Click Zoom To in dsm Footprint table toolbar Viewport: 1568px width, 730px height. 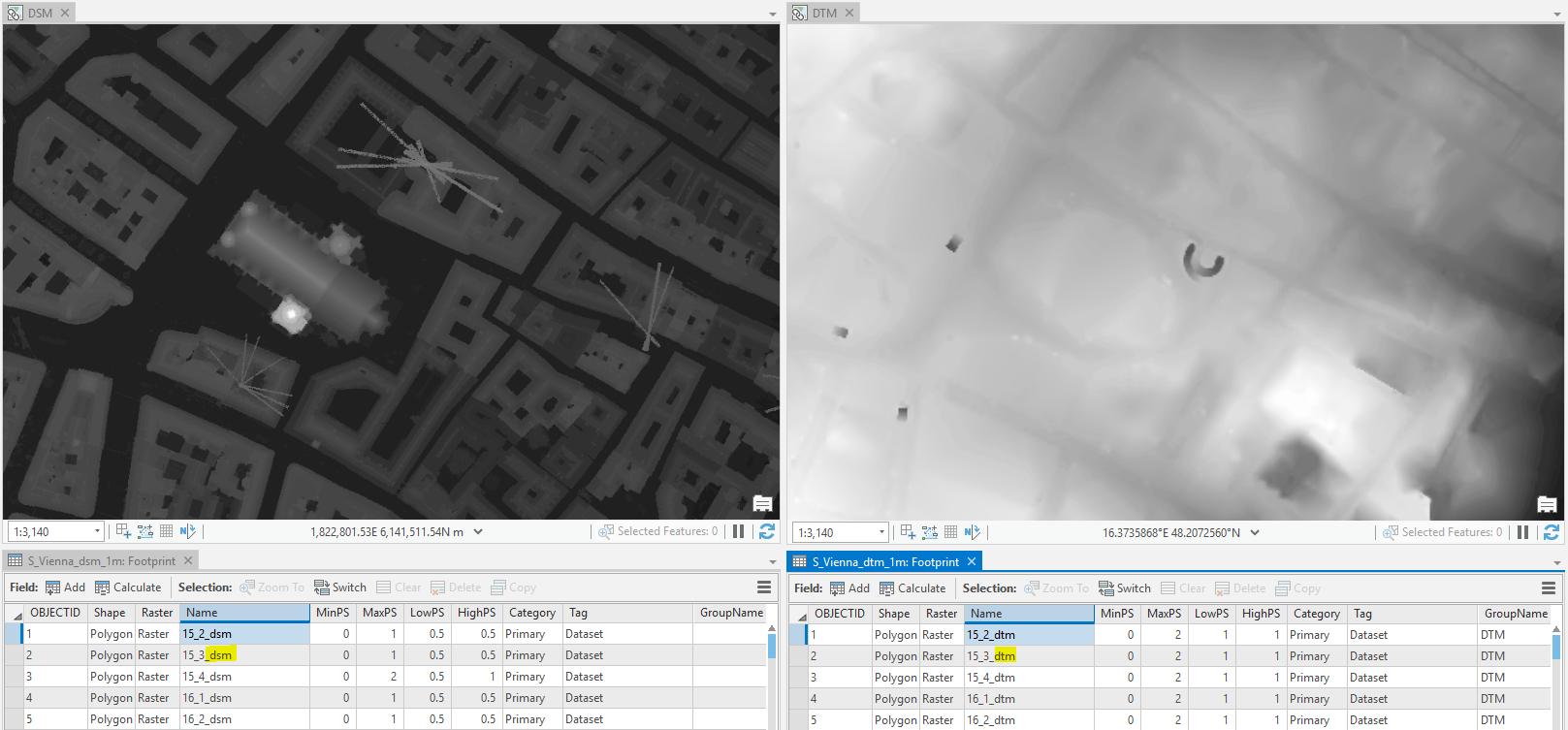coord(272,587)
